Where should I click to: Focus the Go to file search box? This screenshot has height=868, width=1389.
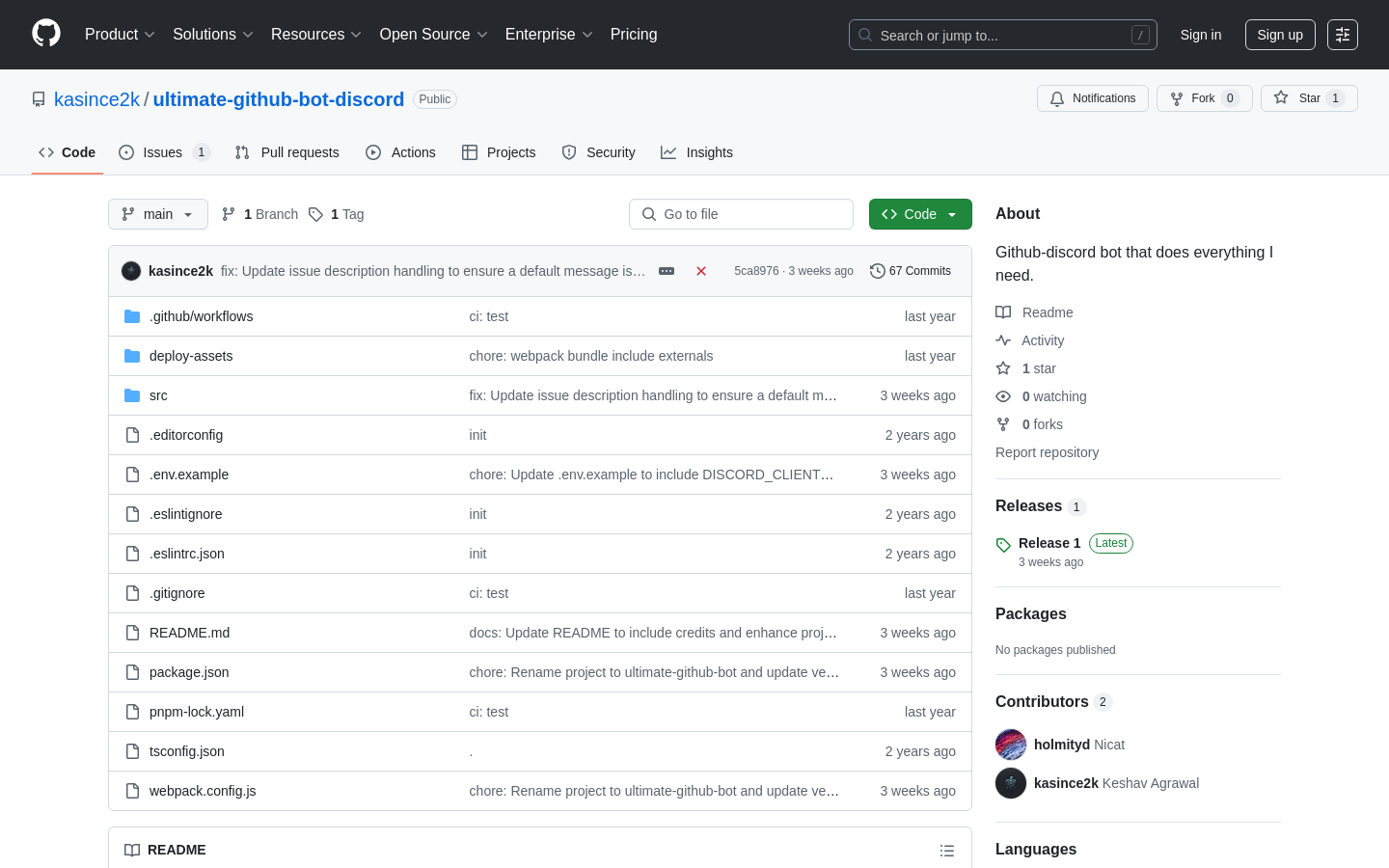(x=741, y=214)
